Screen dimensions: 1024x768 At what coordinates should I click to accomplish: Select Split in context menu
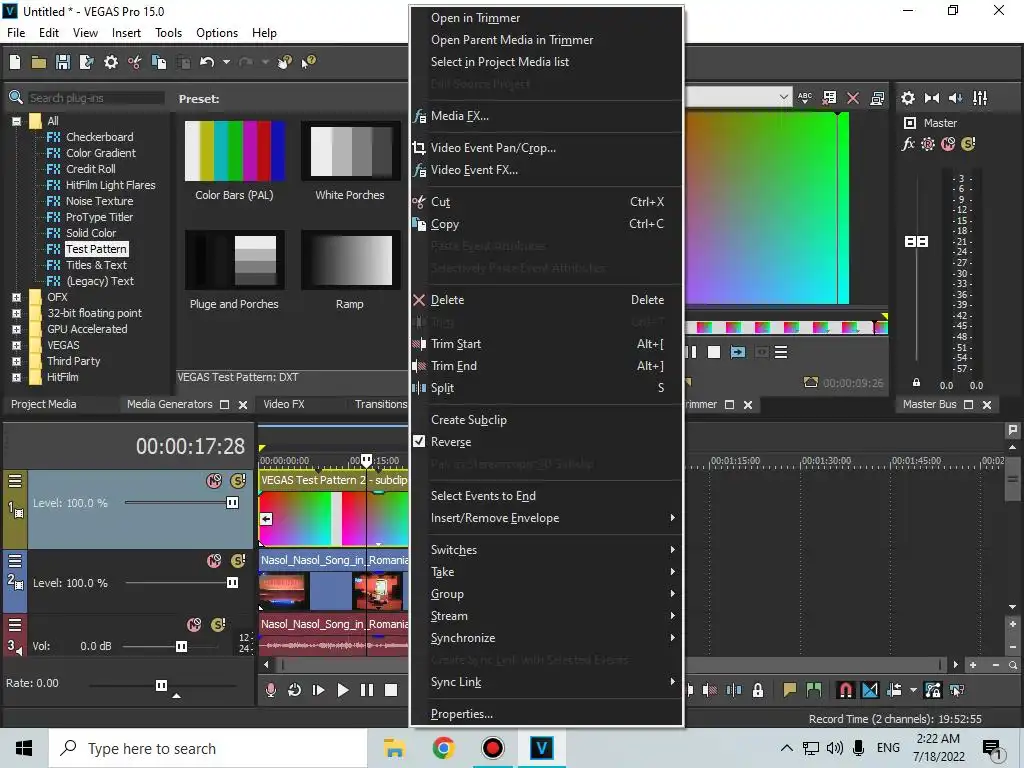click(547, 388)
